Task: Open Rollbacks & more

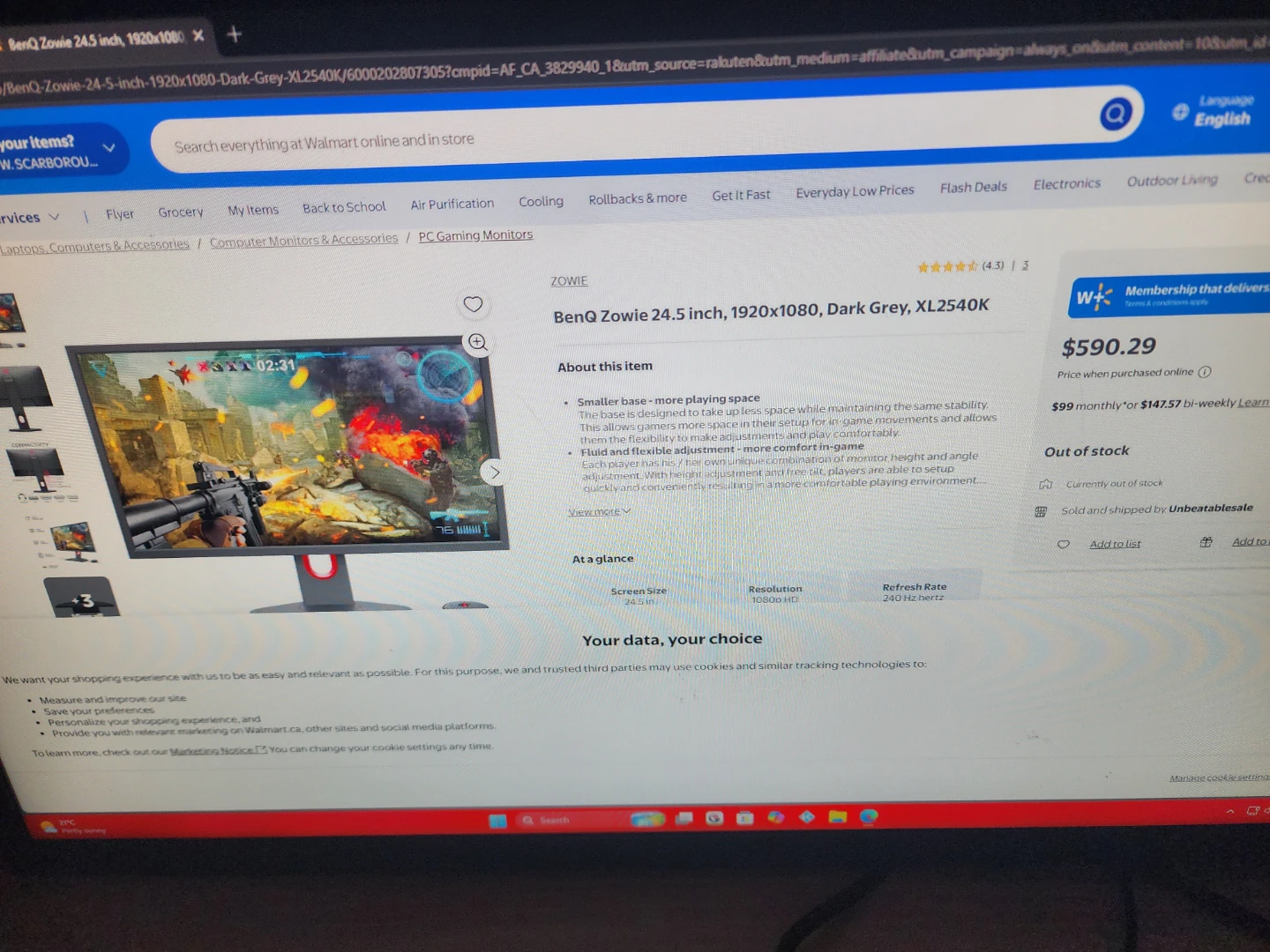Action: [x=638, y=198]
